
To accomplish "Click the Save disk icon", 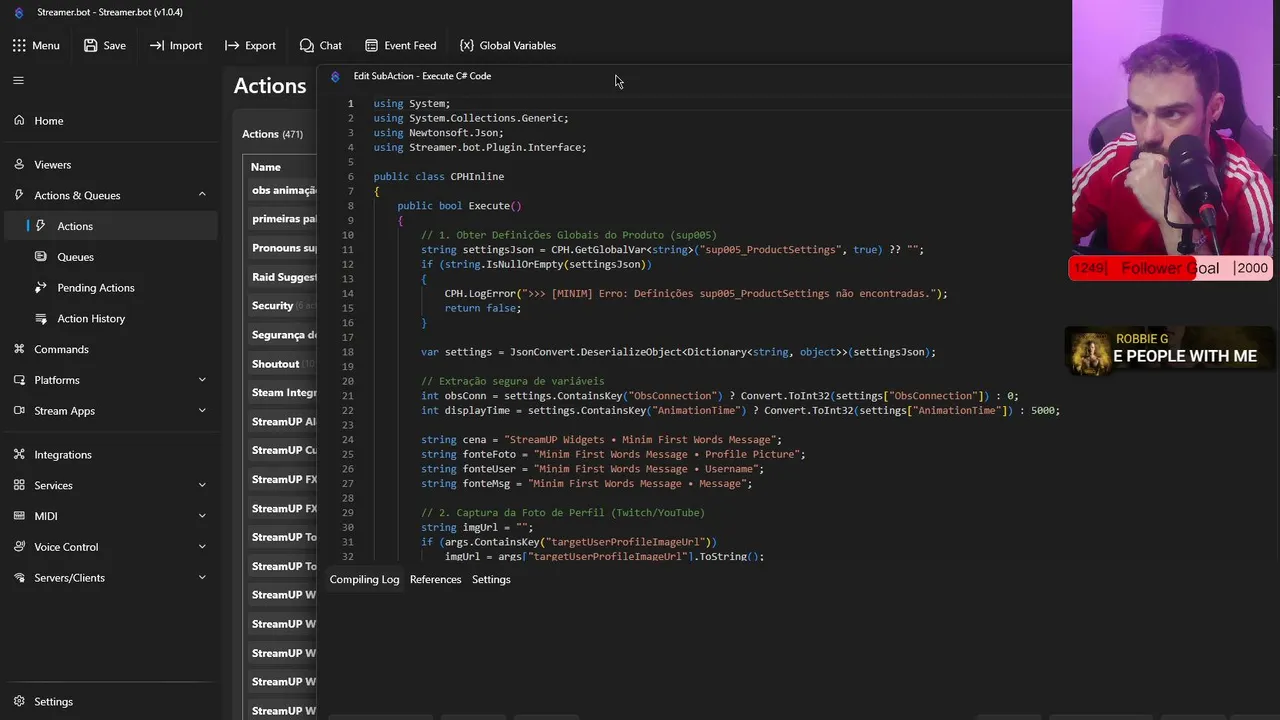I will click(91, 45).
